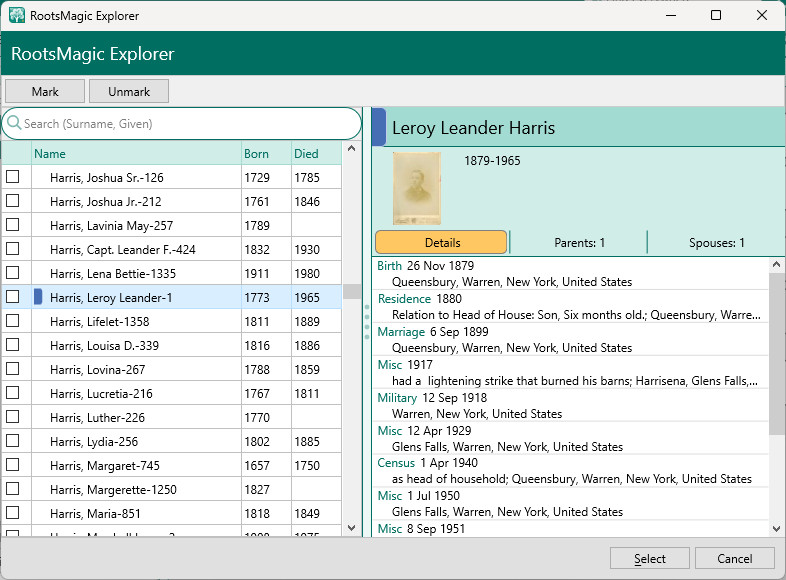Click the RootsMagic app icon in title bar
The width and height of the screenshot is (786, 580).
tap(17, 15)
